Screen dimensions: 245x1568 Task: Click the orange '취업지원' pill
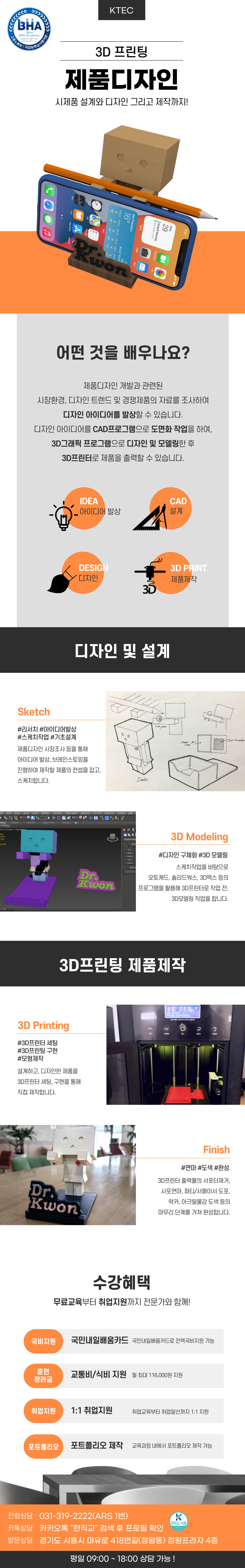tap(43, 1411)
